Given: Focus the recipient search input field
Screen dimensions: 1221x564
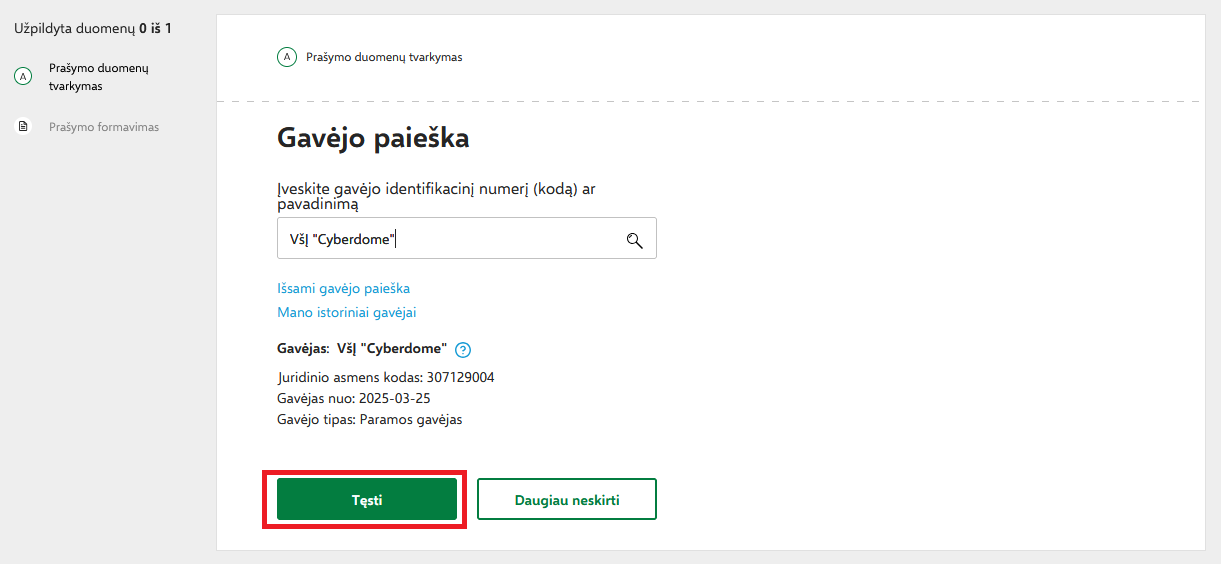Looking at the screenshot, I should pos(450,240).
